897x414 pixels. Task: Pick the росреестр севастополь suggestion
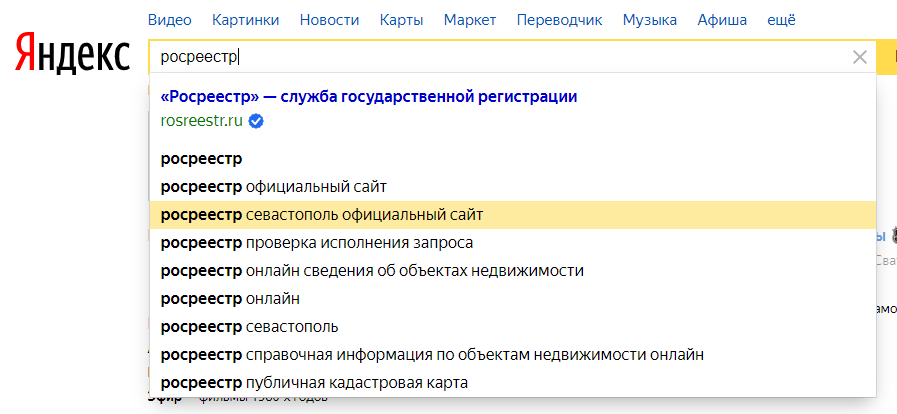click(x=513, y=327)
